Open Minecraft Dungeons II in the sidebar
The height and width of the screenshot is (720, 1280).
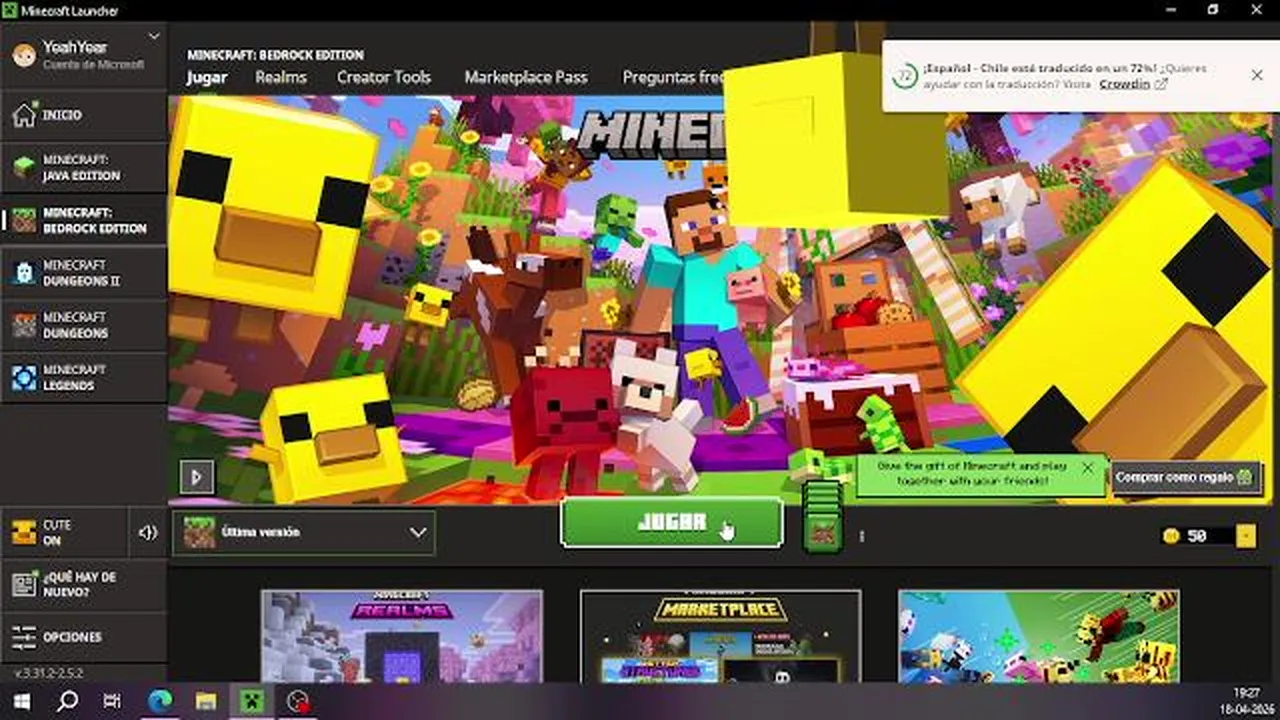coord(84,273)
